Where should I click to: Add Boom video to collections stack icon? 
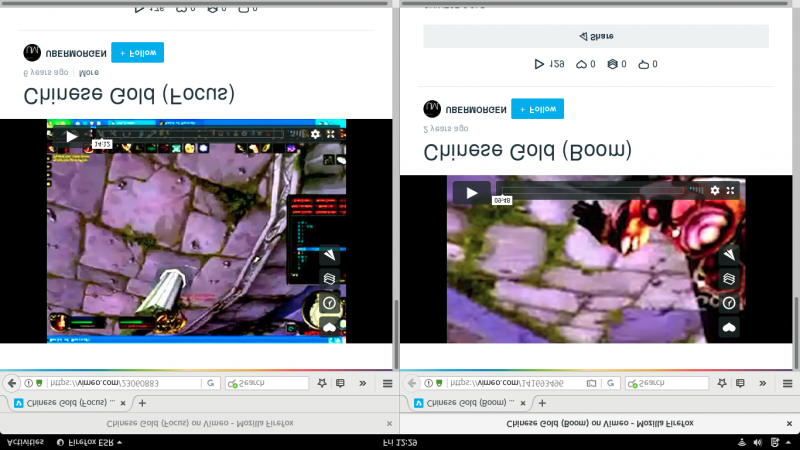tap(729, 279)
